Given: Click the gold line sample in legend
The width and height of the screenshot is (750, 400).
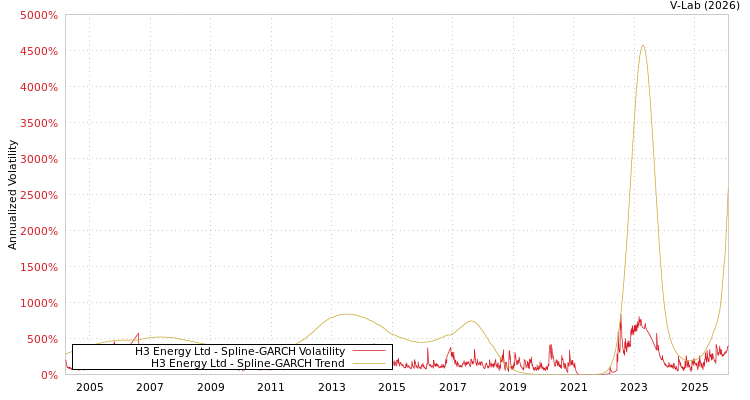Looking at the screenshot, I should click(x=368, y=364).
